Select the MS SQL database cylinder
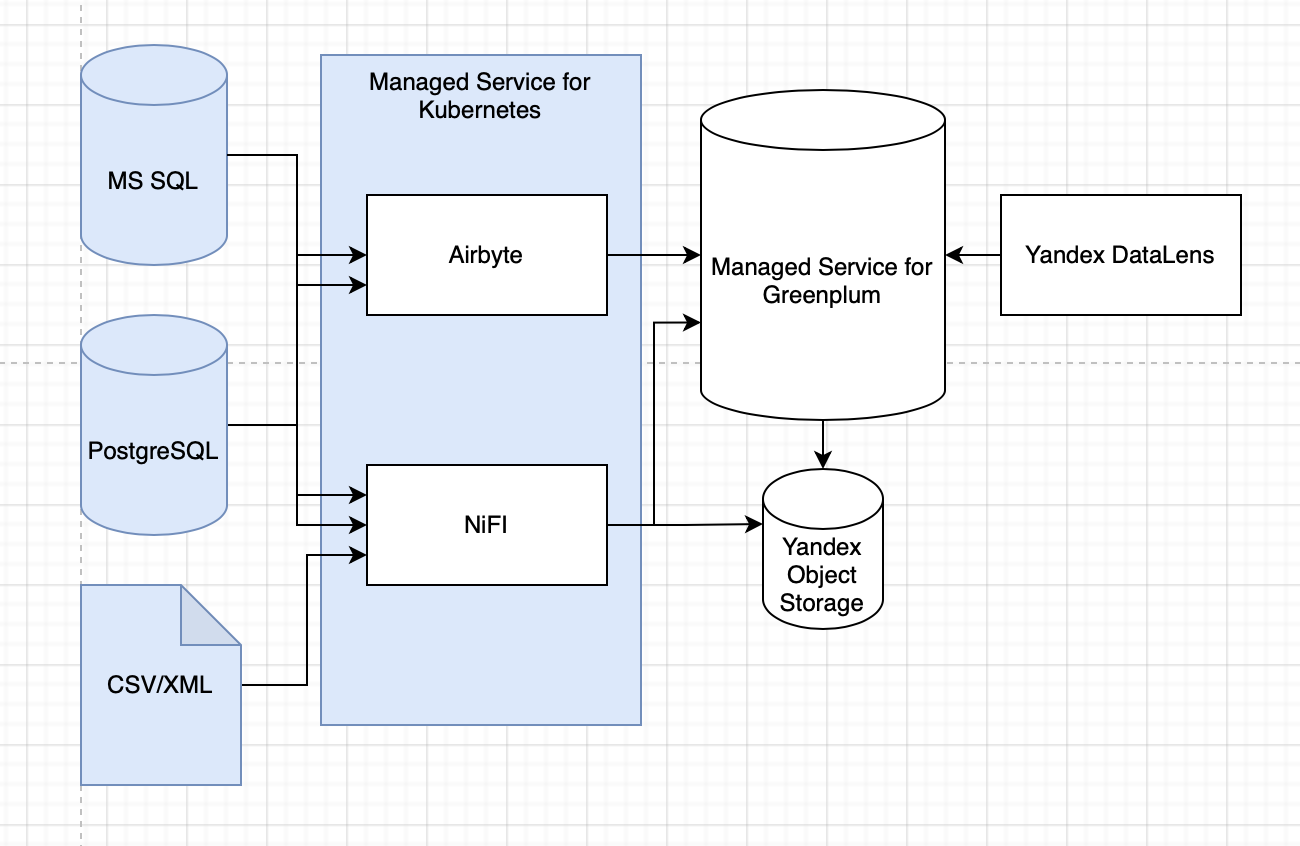Viewport: 1300px width, 846px height. (x=154, y=155)
